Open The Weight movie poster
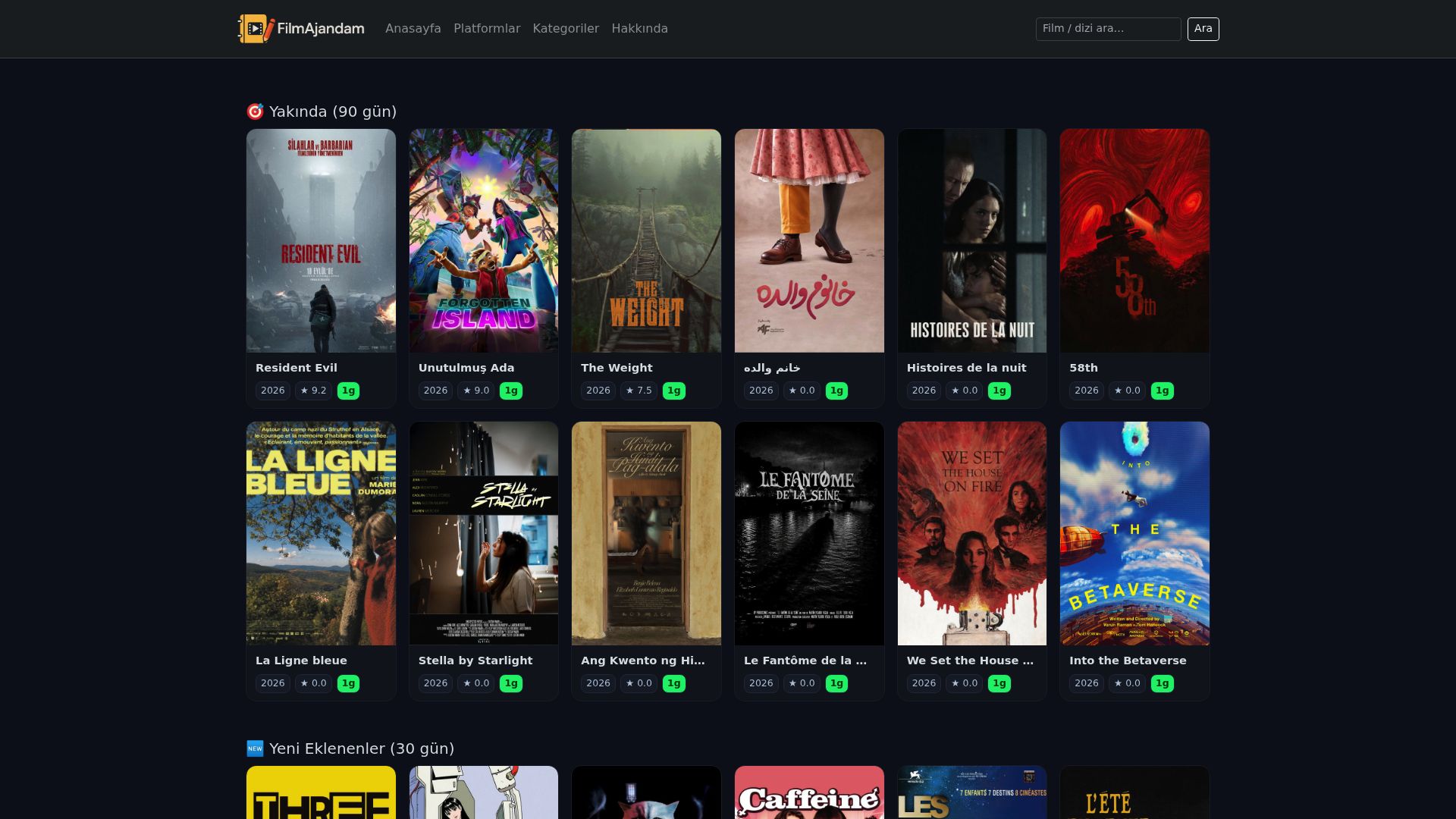This screenshot has width=1456, height=819. 646,240
